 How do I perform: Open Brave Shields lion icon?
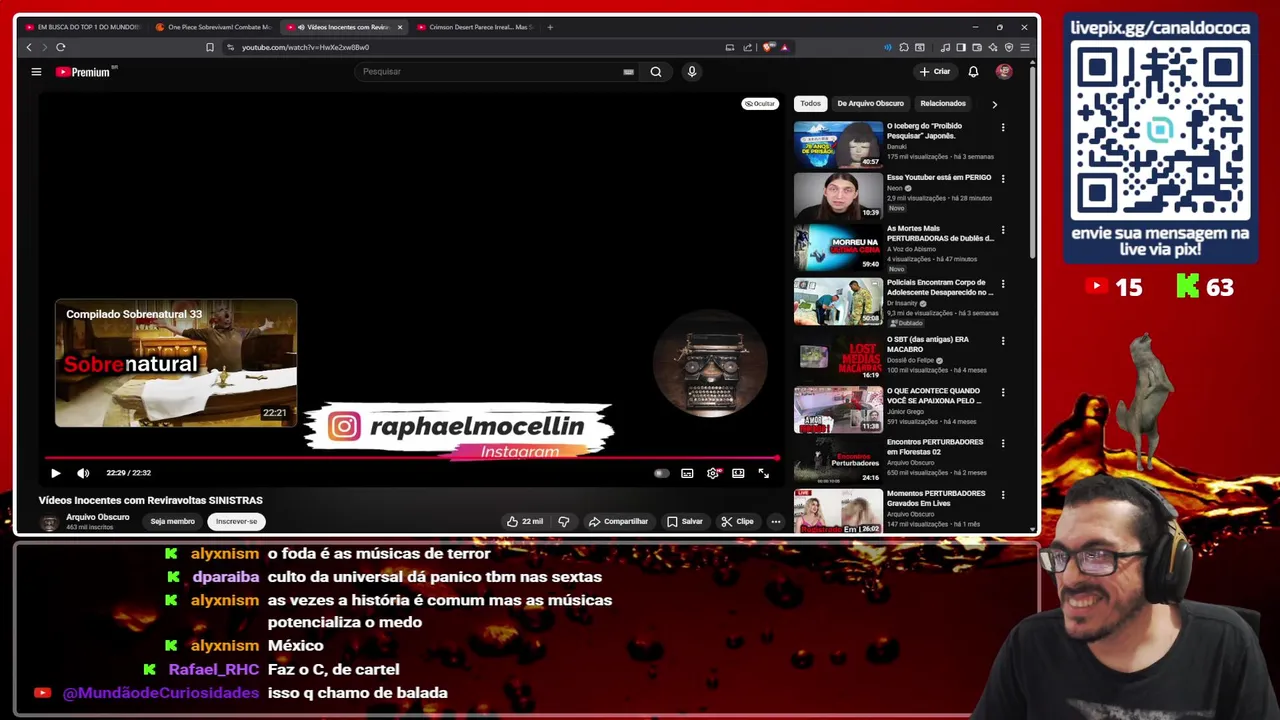click(768, 47)
